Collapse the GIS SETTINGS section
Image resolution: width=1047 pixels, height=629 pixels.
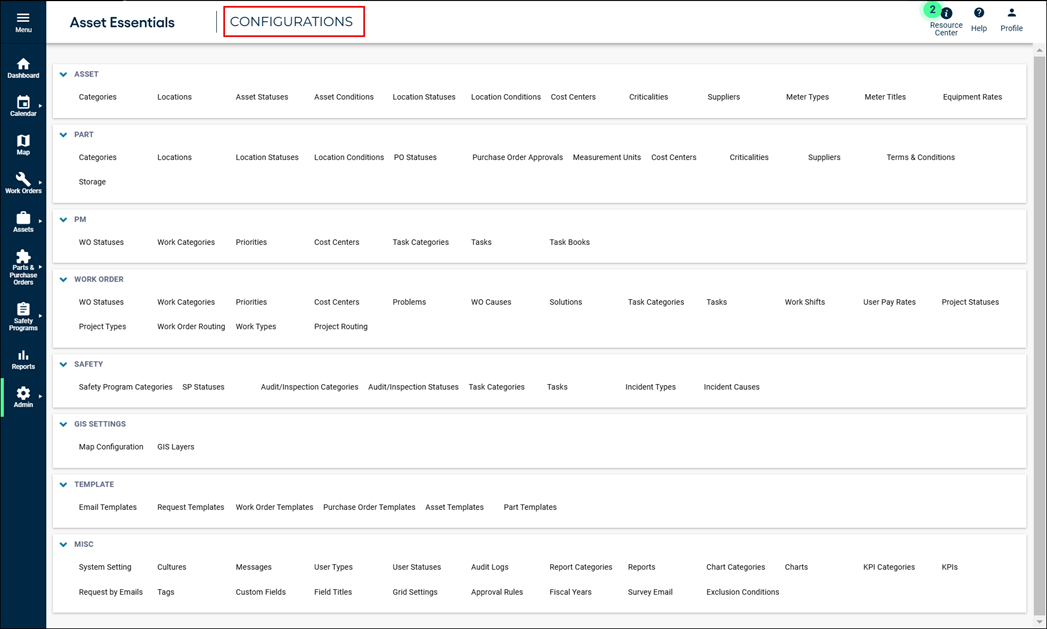point(64,425)
